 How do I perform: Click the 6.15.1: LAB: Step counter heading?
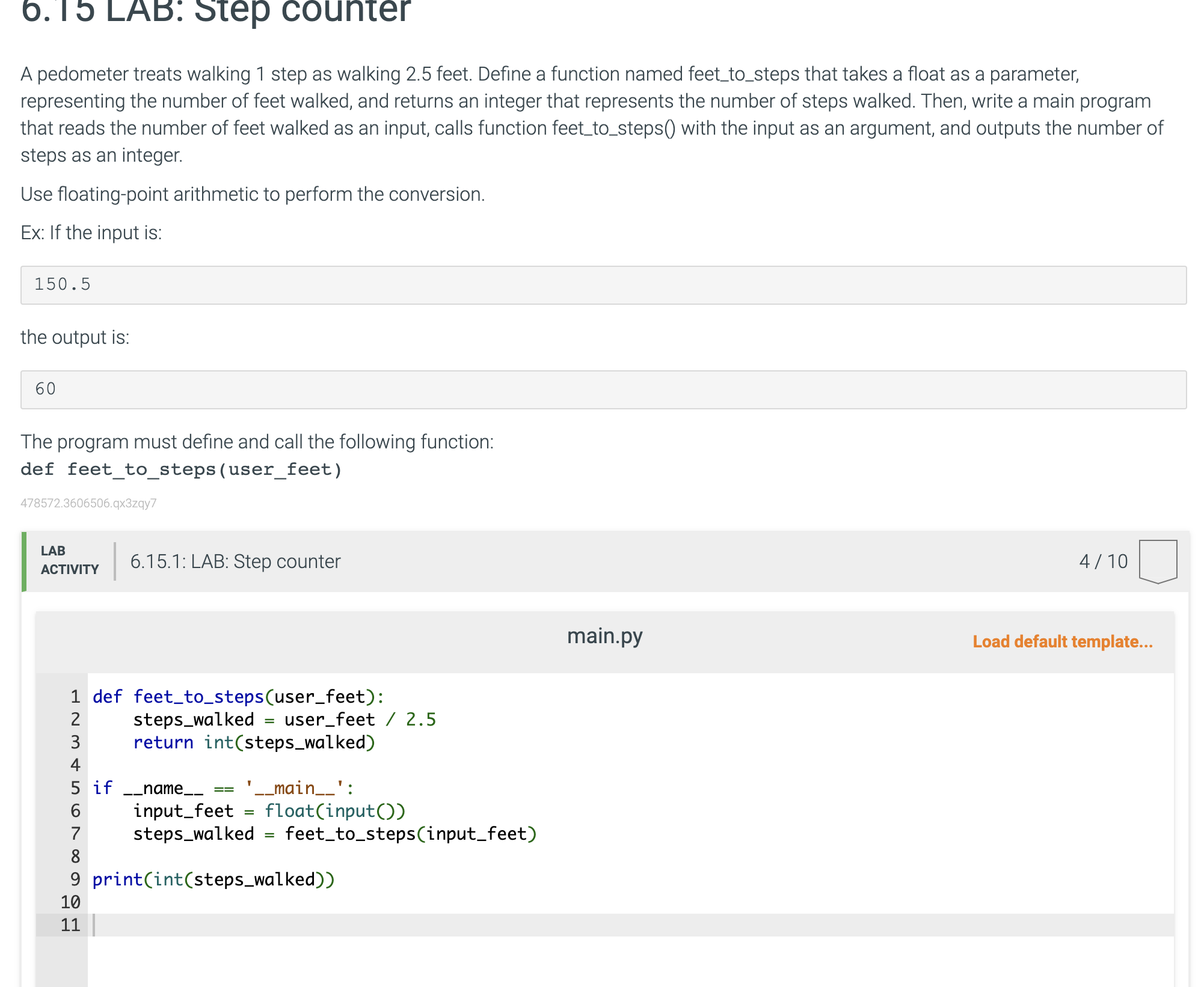[x=235, y=561]
